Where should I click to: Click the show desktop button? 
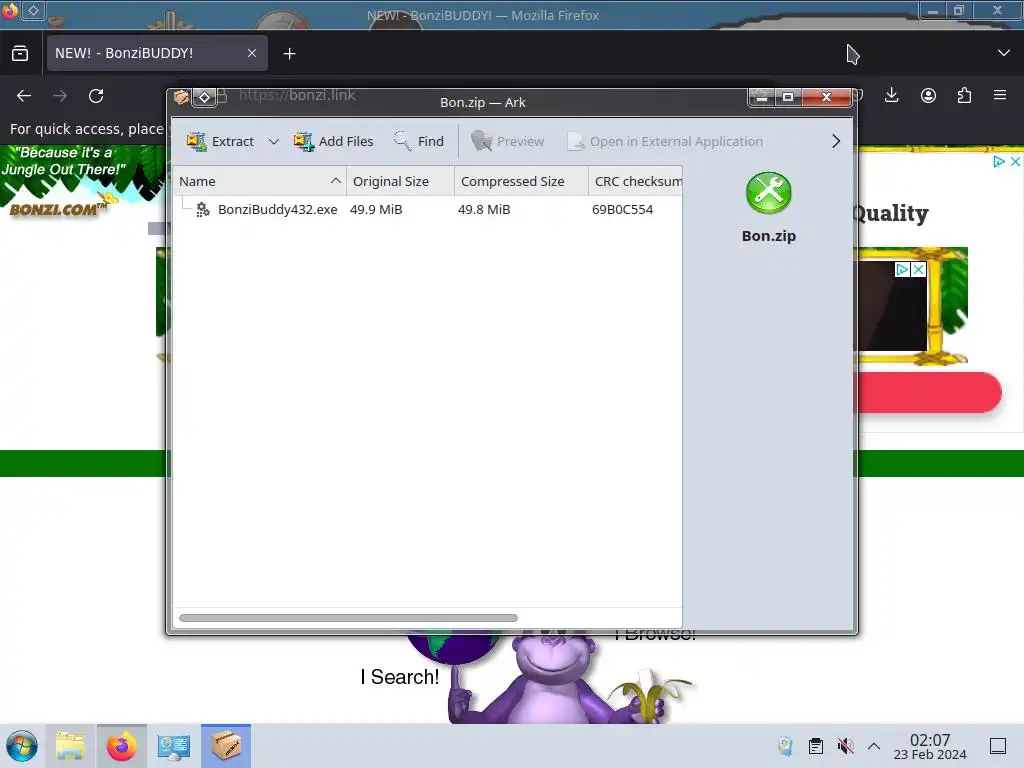tap(998, 746)
